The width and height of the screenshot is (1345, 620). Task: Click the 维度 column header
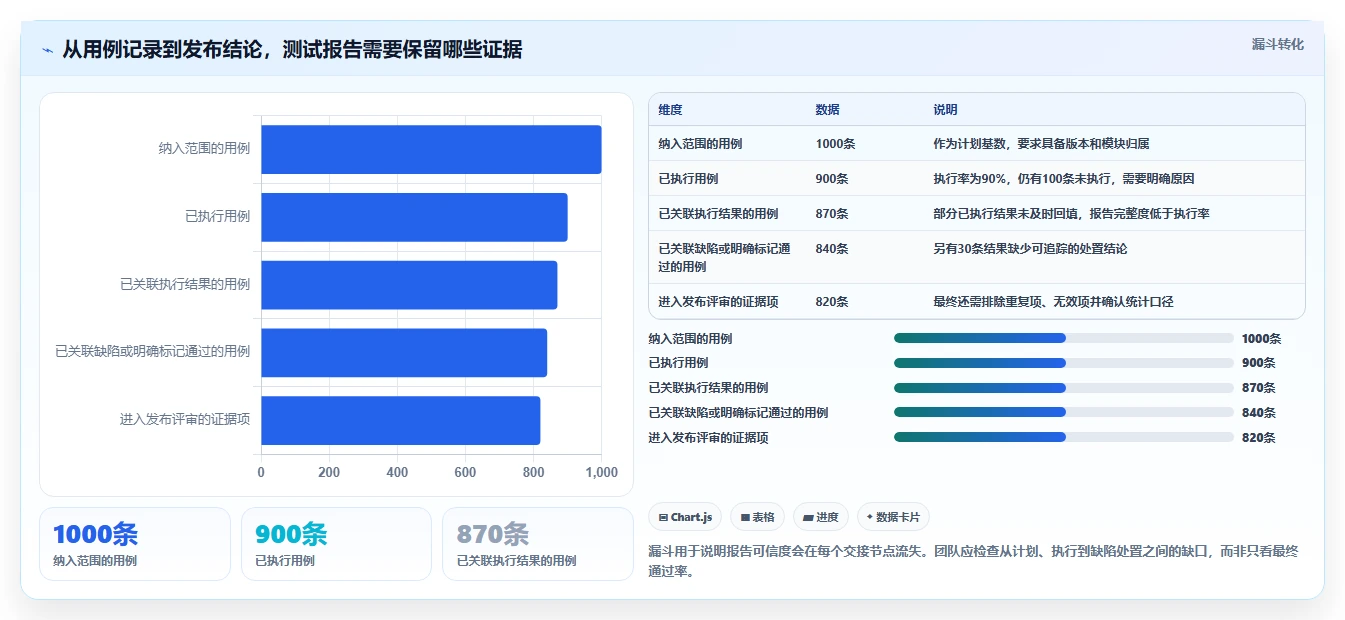click(670, 110)
